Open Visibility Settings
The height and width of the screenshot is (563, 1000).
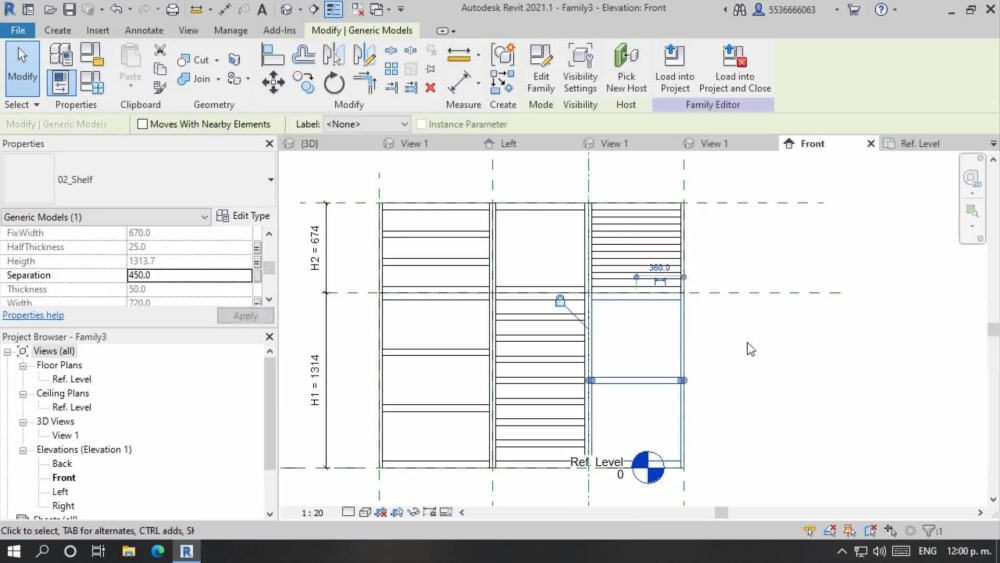pos(580,69)
